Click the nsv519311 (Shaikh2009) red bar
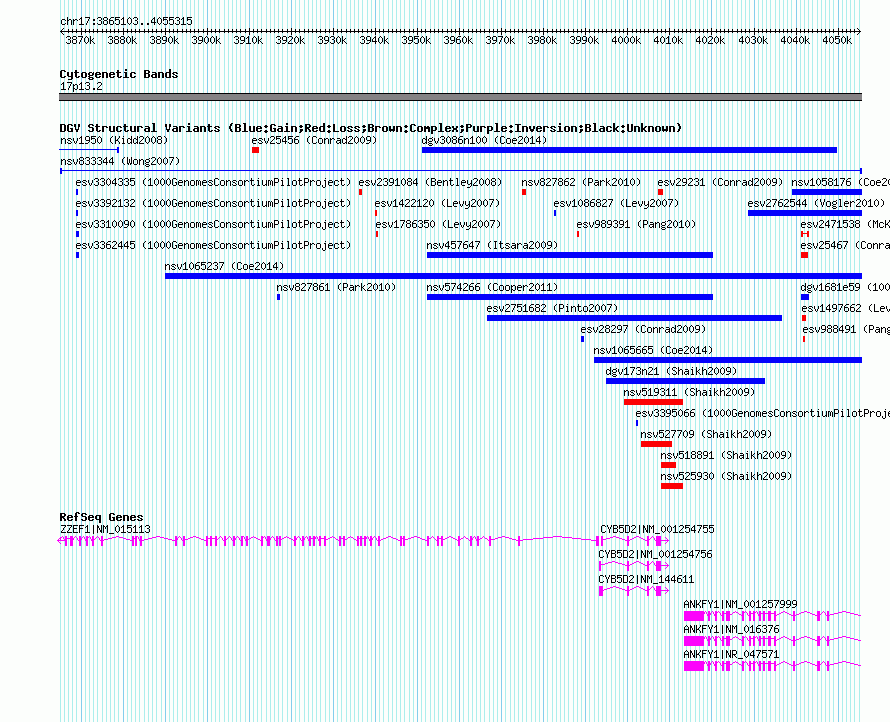This screenshot has height=722, width=890. (653, 402)
